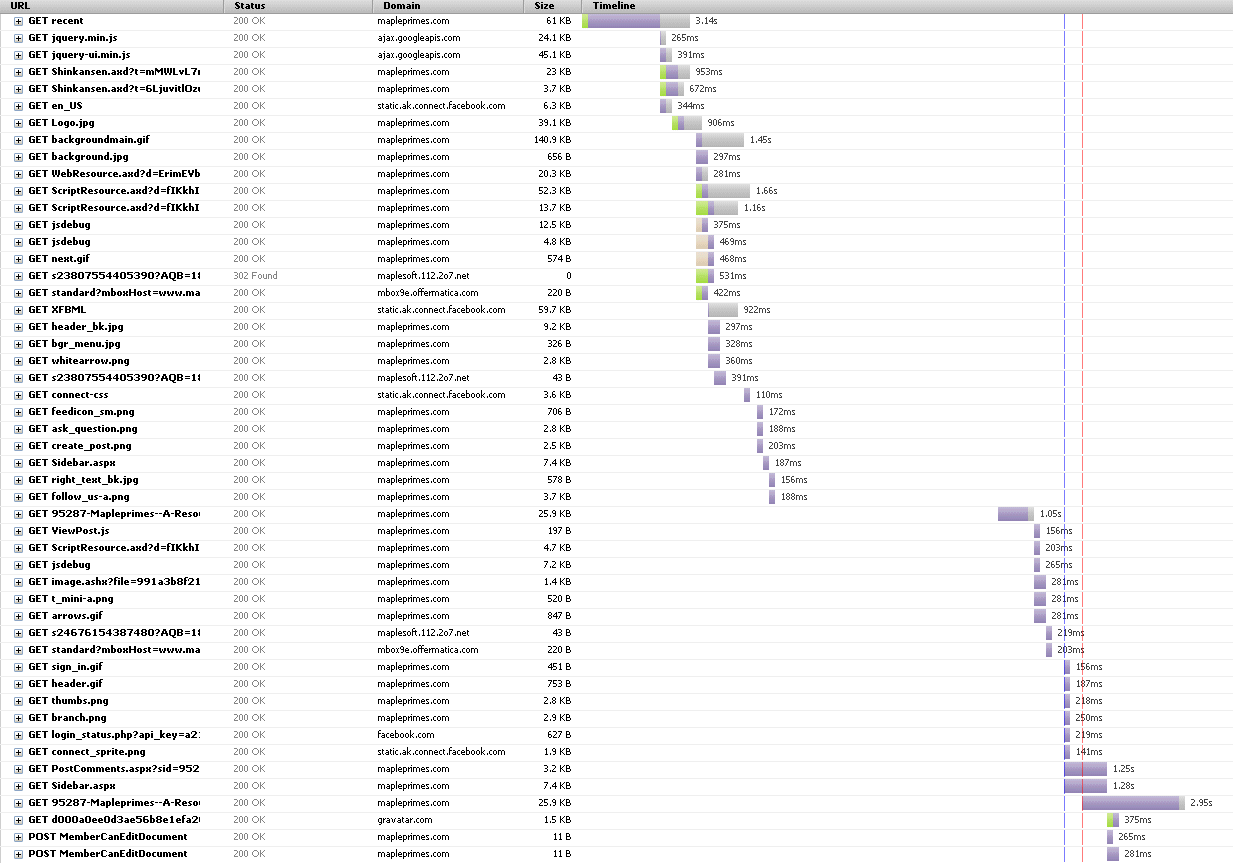Click the plus icon beside GET connect-css
Screen dimensions: 1233x863
(18, 395)
